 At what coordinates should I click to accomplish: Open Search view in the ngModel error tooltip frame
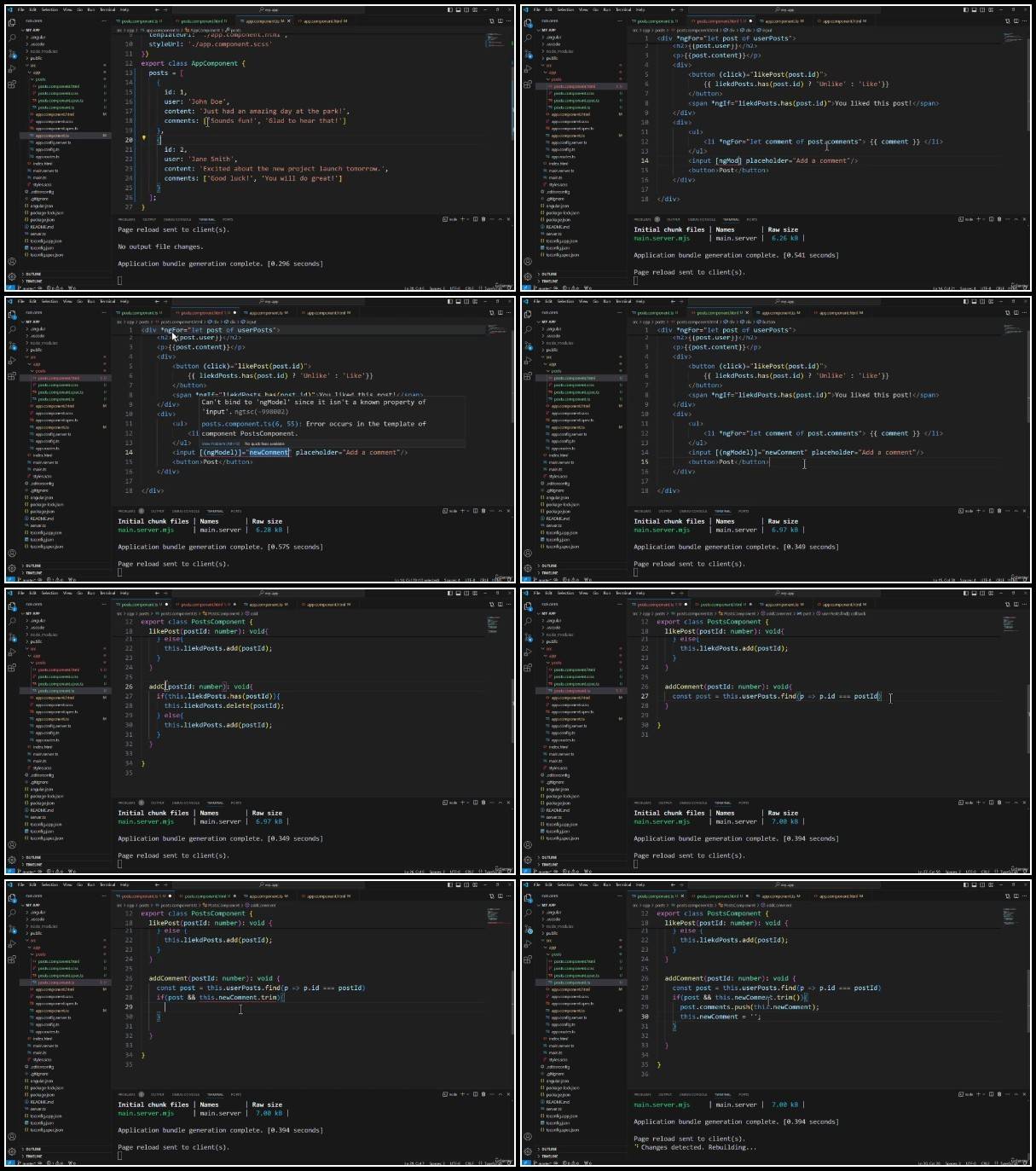tap(12, 329)
